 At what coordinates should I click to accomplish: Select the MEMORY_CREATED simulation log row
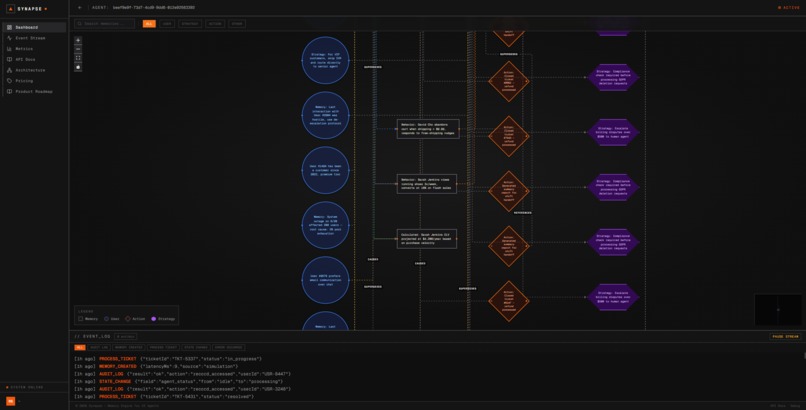156,366
